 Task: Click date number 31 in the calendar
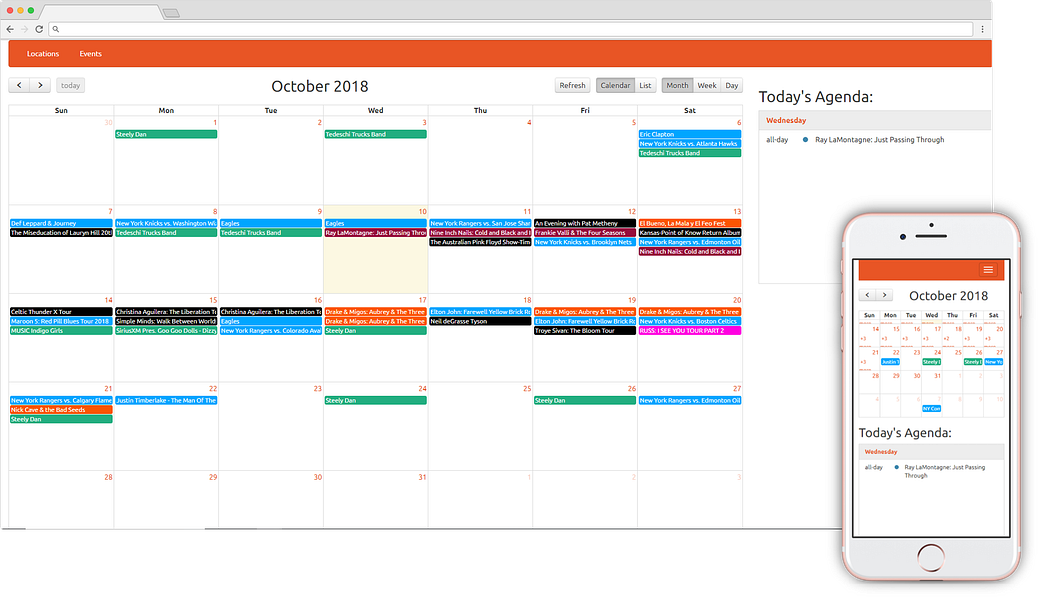(x=422, y=477)
